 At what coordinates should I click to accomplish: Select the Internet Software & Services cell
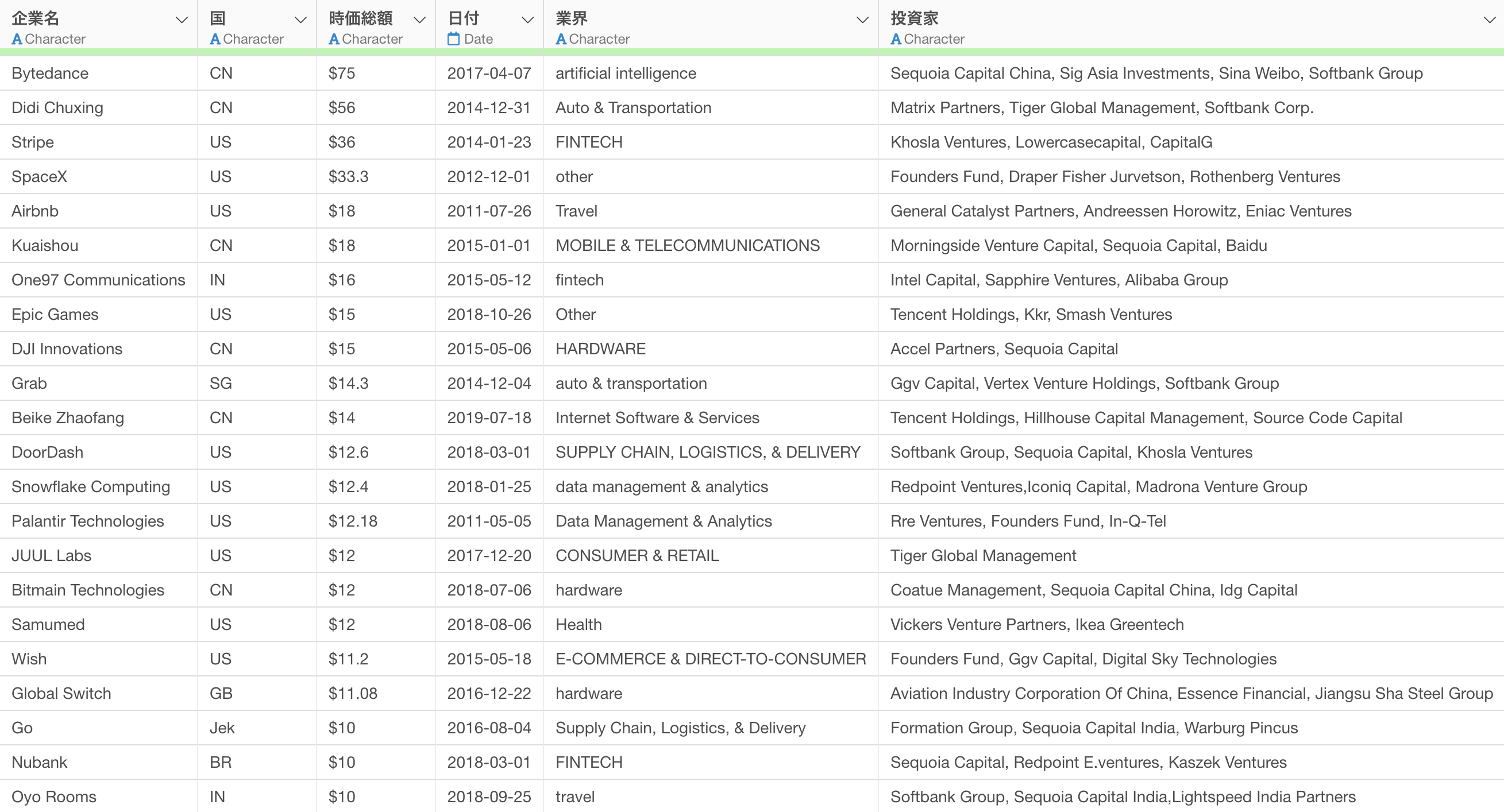pyautogui.click(x=711, y=417)
